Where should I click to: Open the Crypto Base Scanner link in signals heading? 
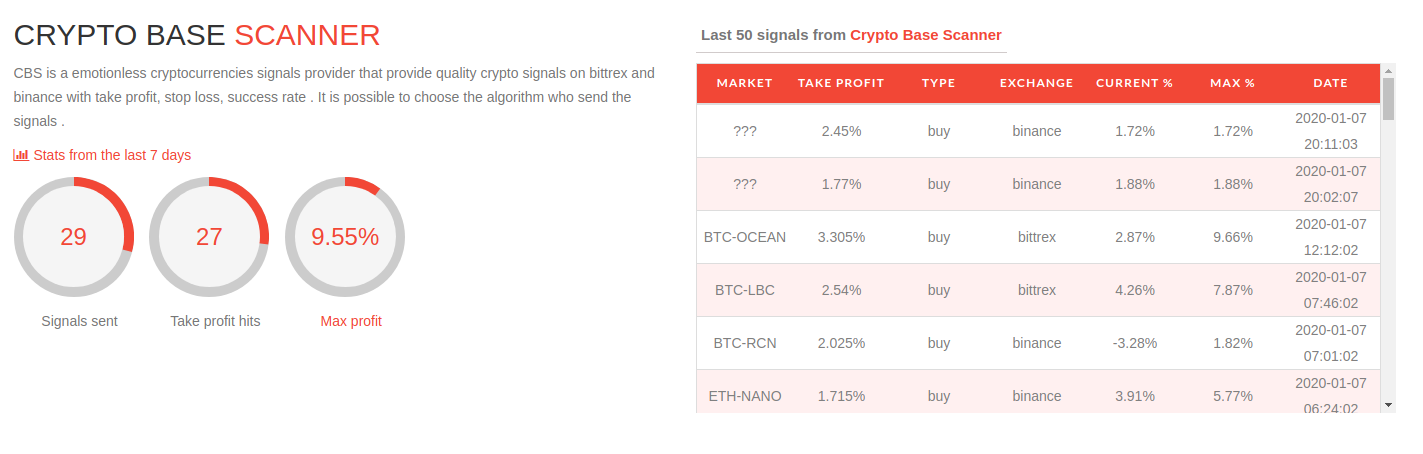[926, 35]
